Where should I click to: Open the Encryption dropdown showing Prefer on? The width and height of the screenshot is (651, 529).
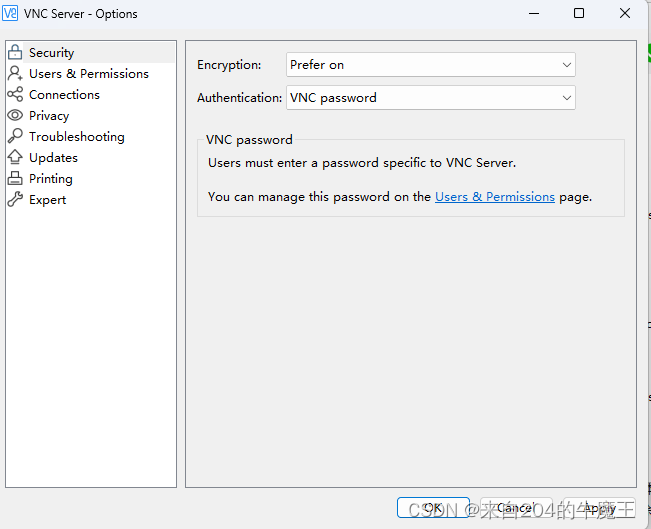(x=431, y=65)
